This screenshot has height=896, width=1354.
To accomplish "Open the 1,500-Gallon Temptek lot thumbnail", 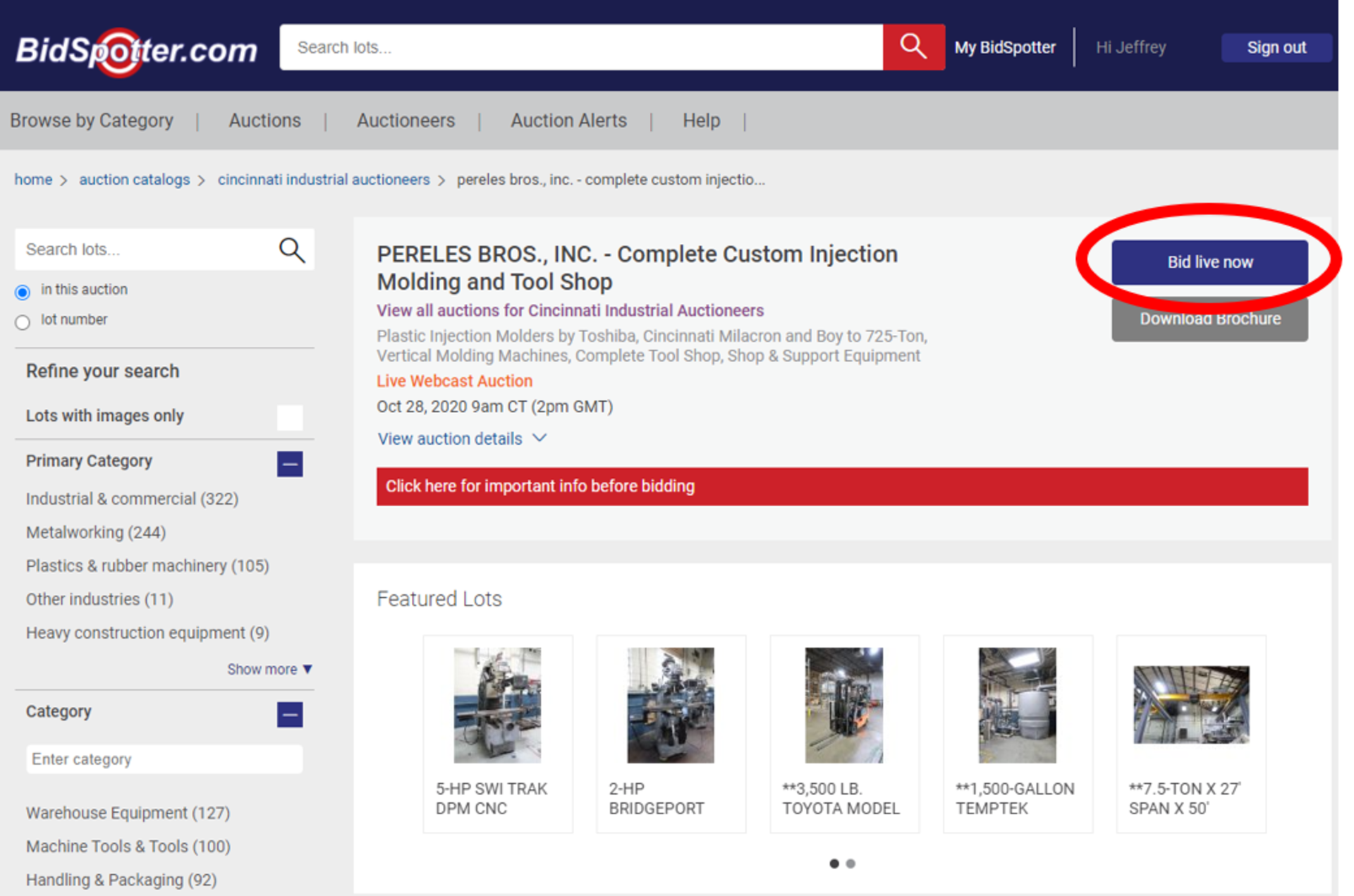I will pyautogui.click(x=1017, y=705).
